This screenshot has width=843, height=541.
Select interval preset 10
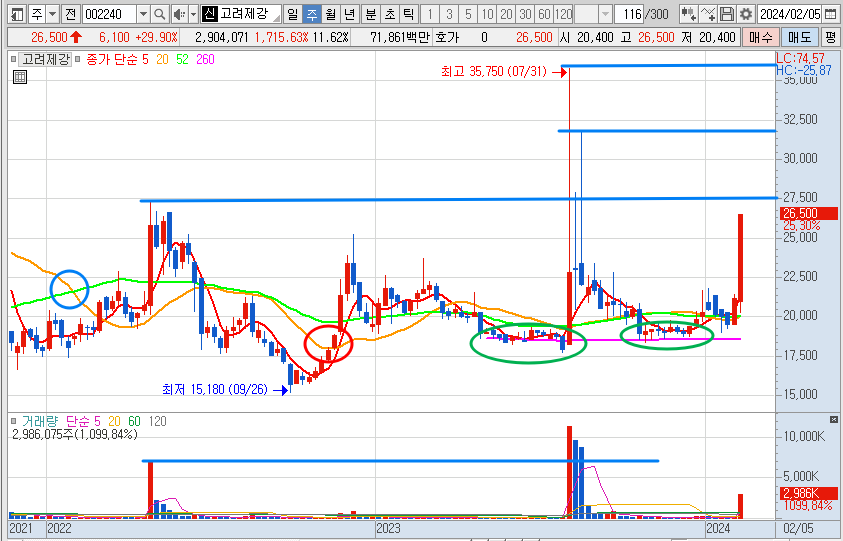click(x=487, y=14)
